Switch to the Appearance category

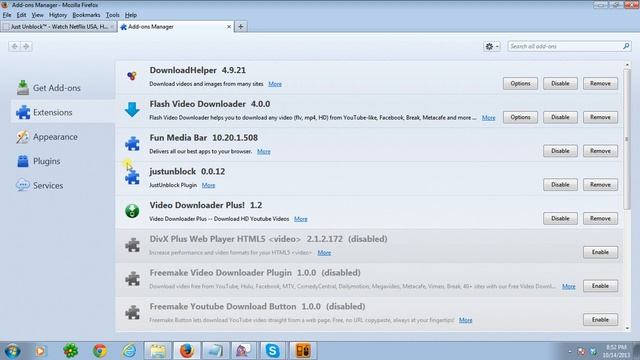point(62,137)
